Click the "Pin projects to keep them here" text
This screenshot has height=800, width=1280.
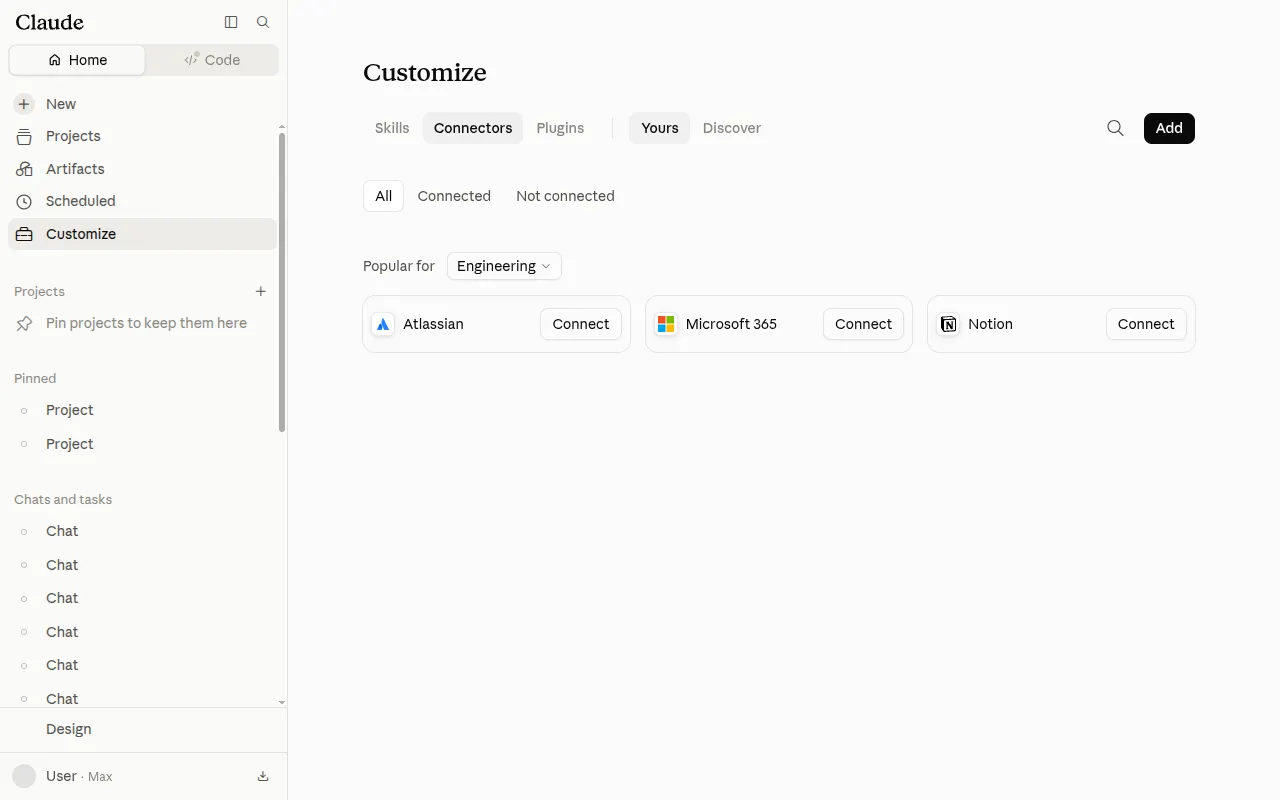coord(146,323)
